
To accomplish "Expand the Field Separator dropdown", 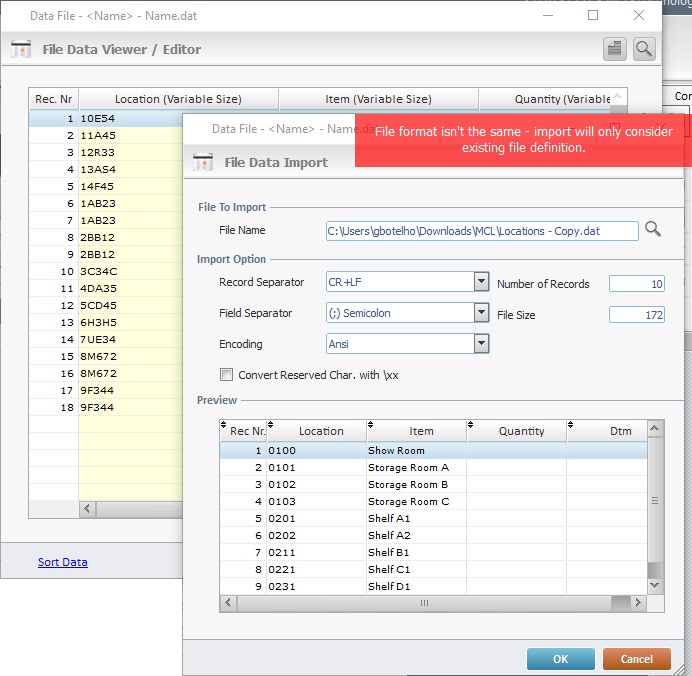I will (481, 313).
